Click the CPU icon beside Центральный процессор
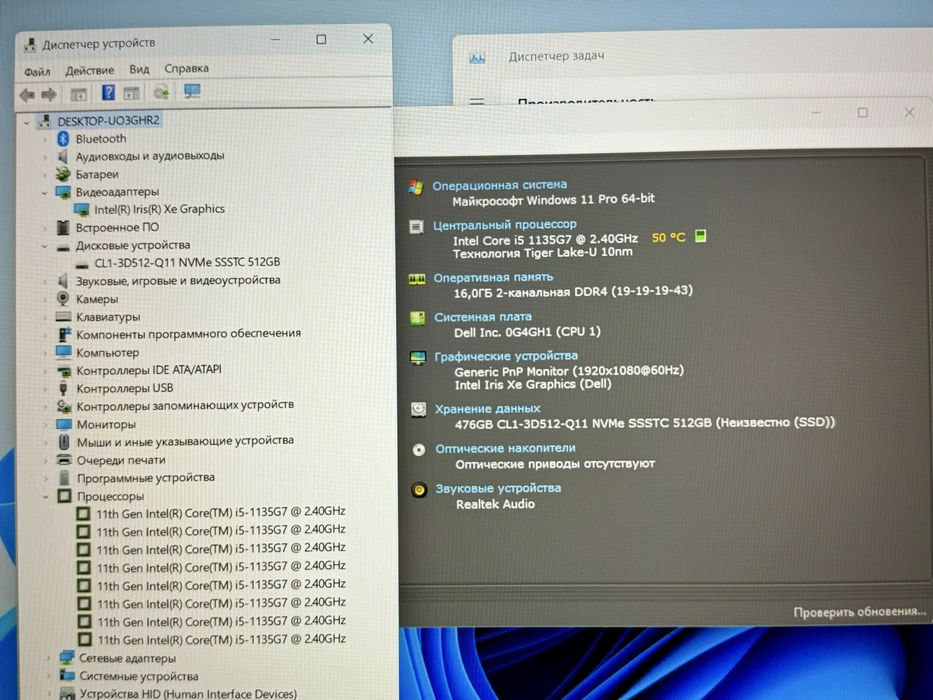933x700 pixels. 417,226
